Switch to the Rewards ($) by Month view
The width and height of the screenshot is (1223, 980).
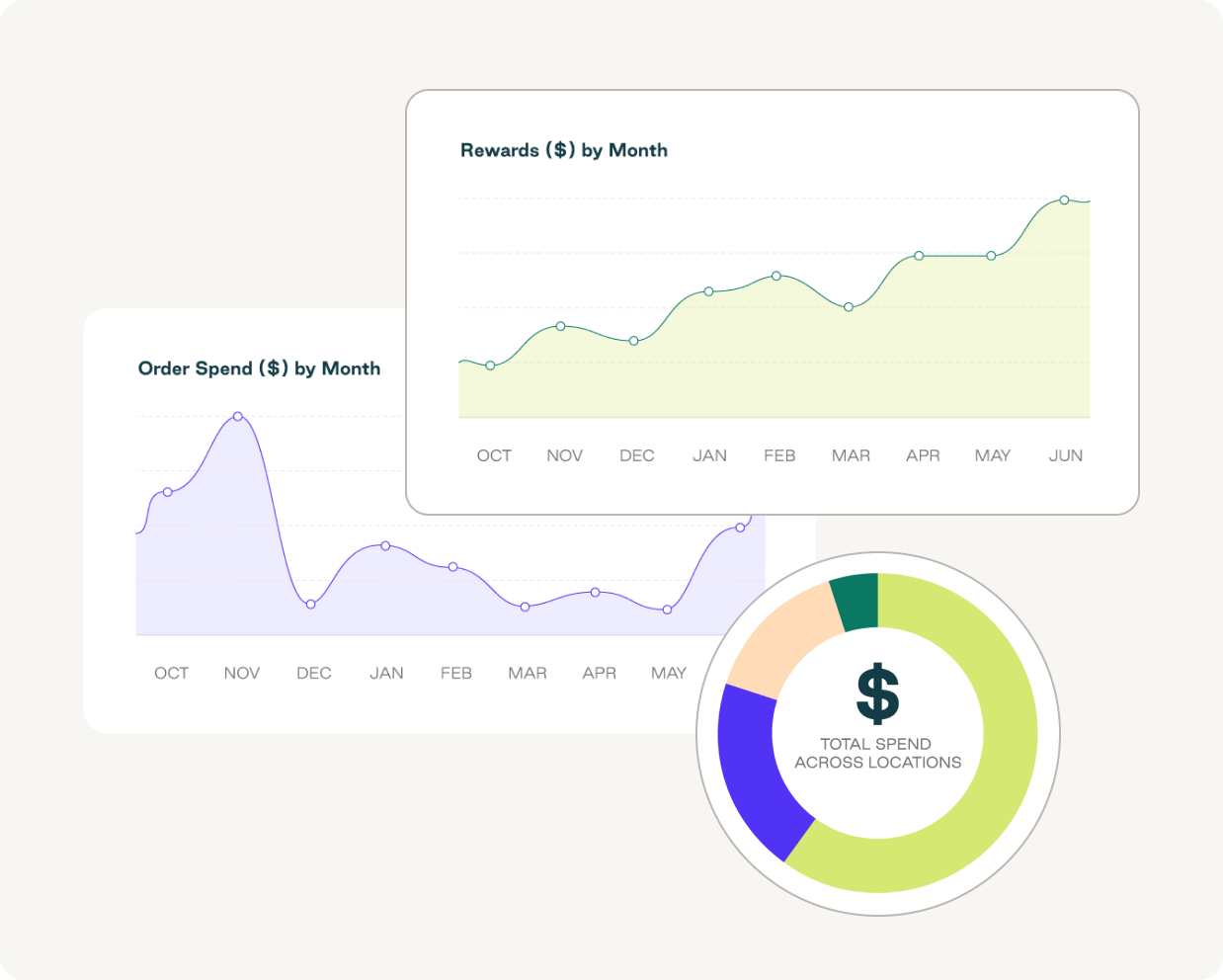click(563, 150)
